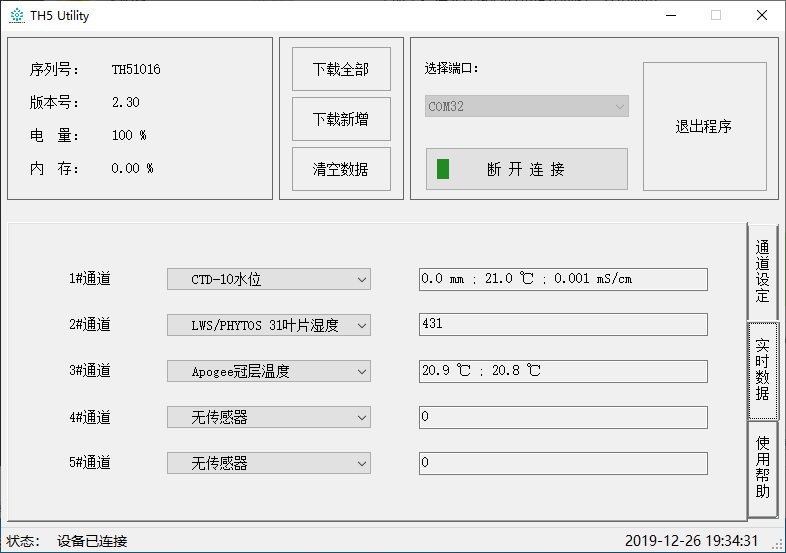Click the TH5 Utility app icon
The height and width of the screenshot is (553, 786).
click(x=16, y=15)
